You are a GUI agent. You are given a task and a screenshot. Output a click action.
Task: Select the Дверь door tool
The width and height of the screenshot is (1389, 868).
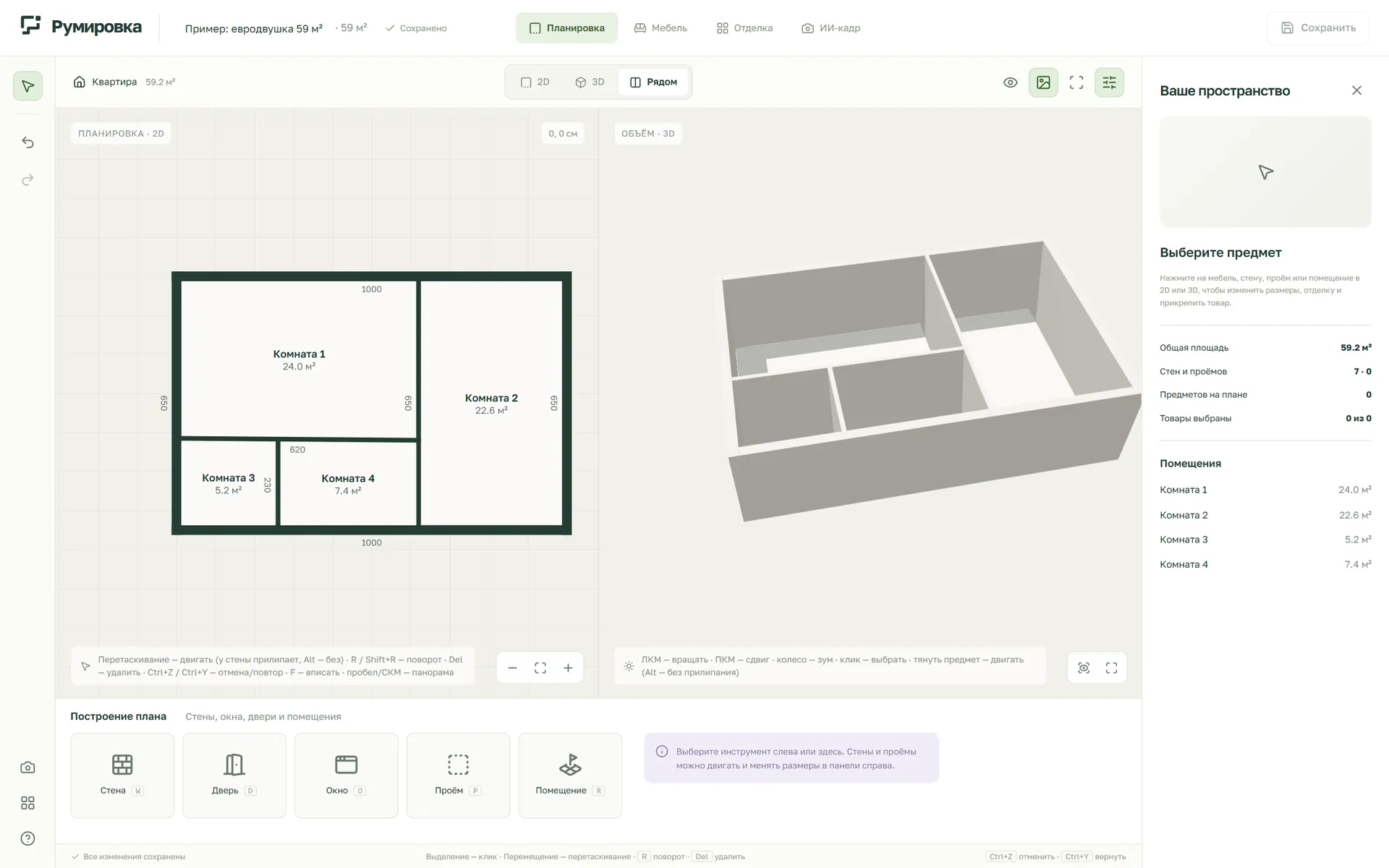coord(234,775)
